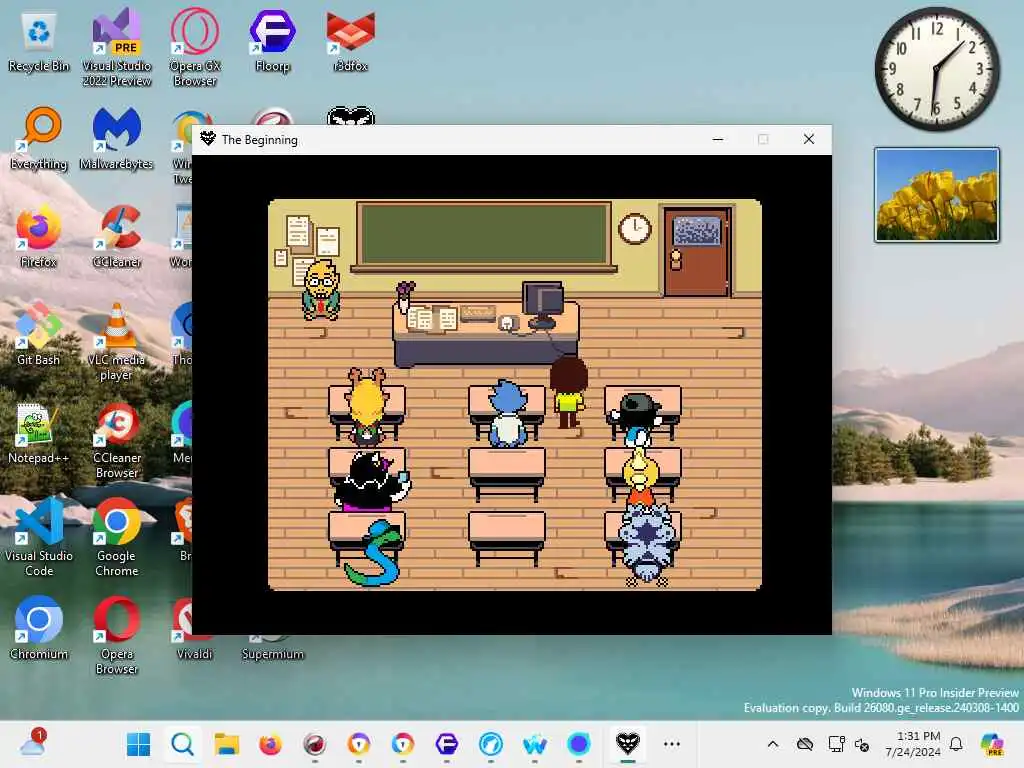Select the Malwarebytes desktop icon
The height and width of the screenshot is (768, 1024).
[117, 138]
